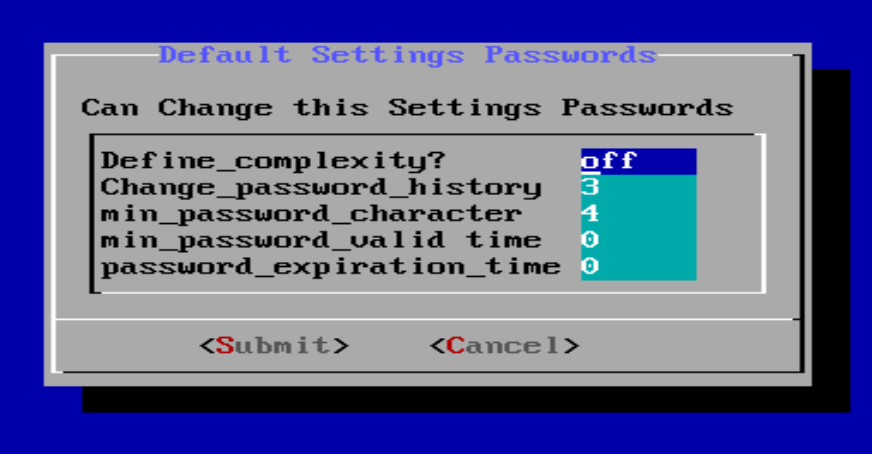
Task: Click the Default Settings Passwords dialog title
Action: [408, 55]
